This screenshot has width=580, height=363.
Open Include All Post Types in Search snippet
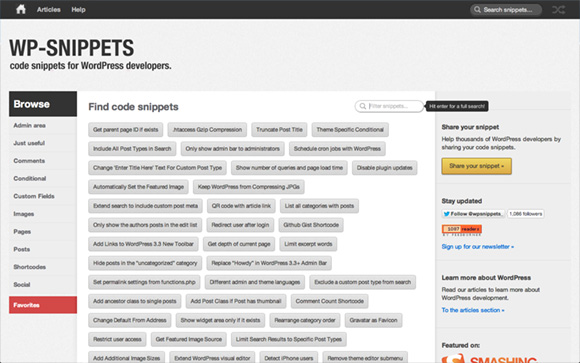point(132,149)
